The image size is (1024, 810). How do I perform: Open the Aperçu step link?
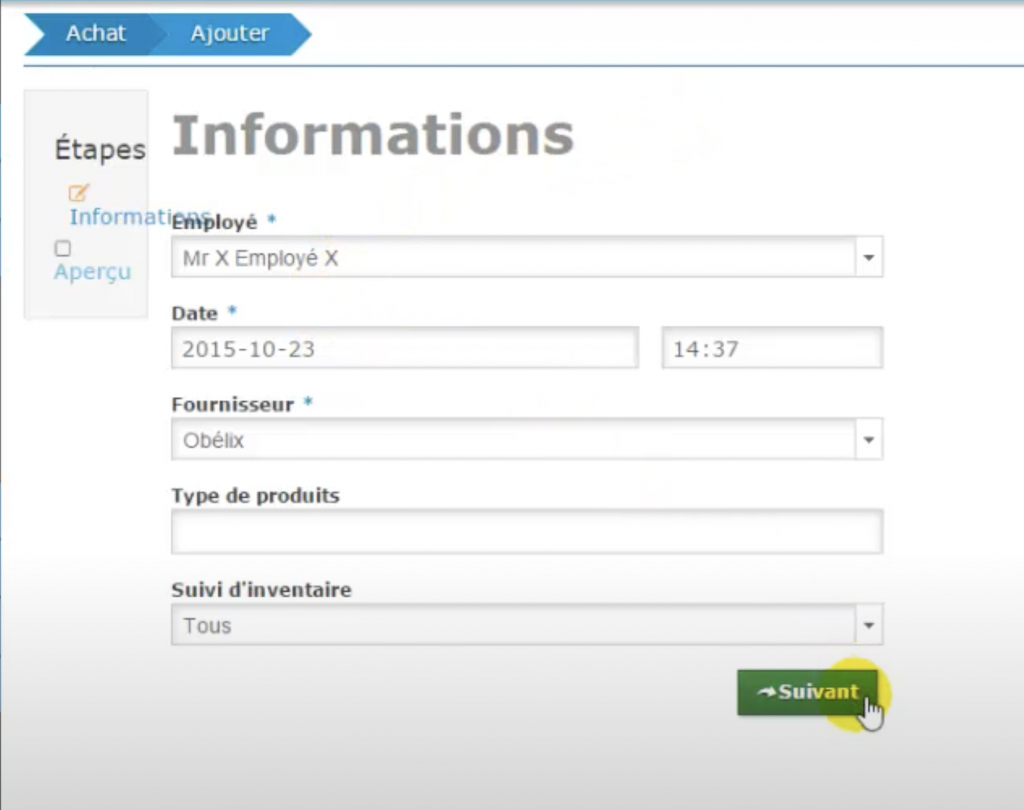click(x=92, y=272)
